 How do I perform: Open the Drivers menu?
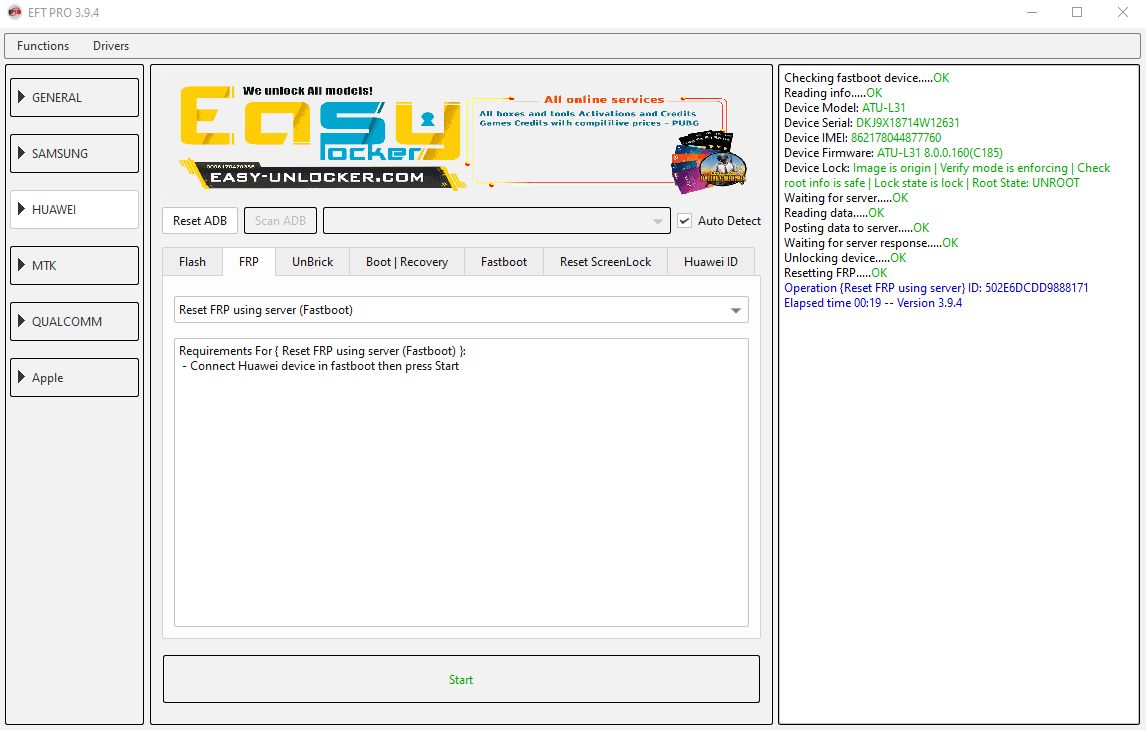coord(111,45)
